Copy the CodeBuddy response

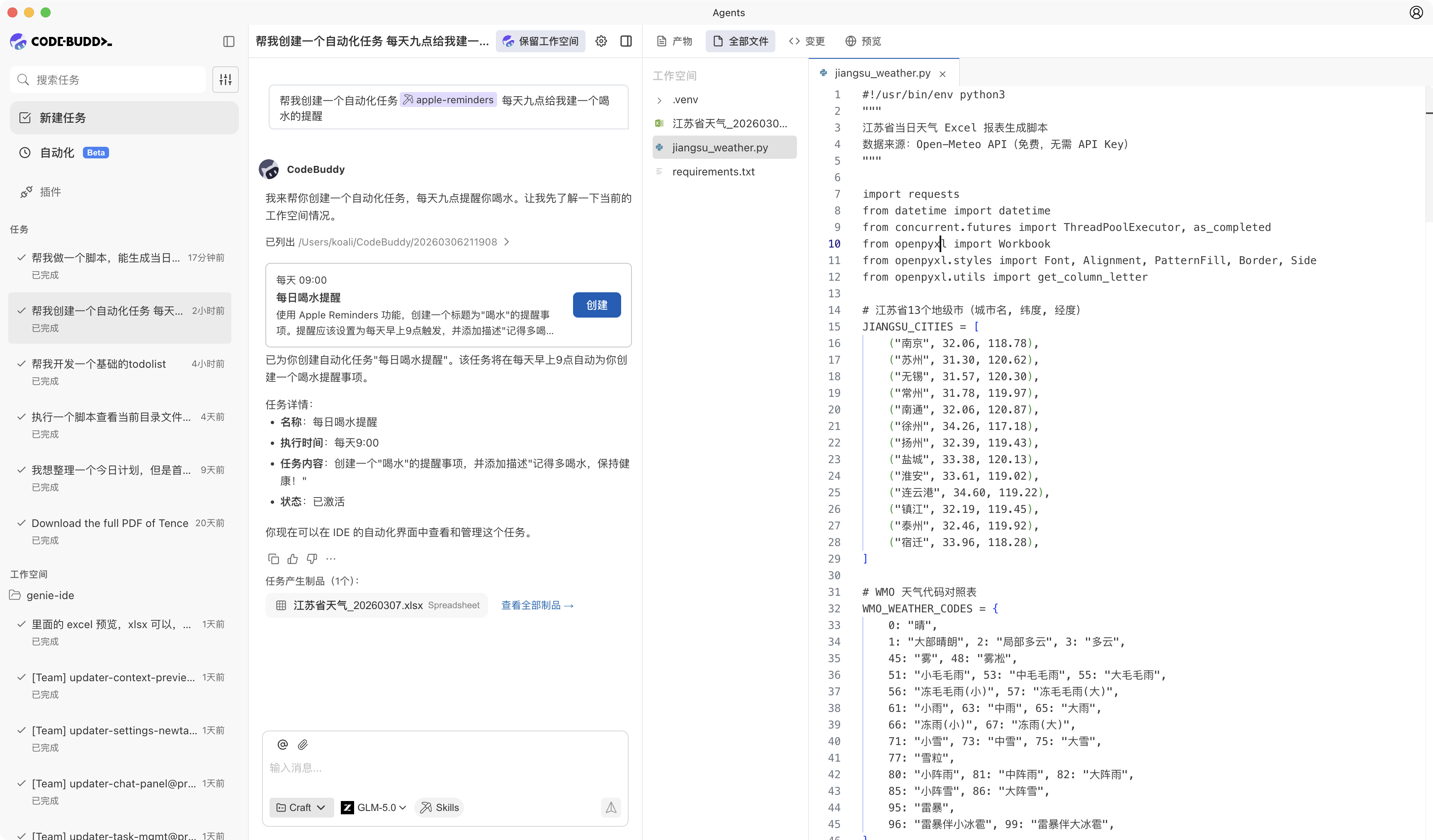point(274,559)
